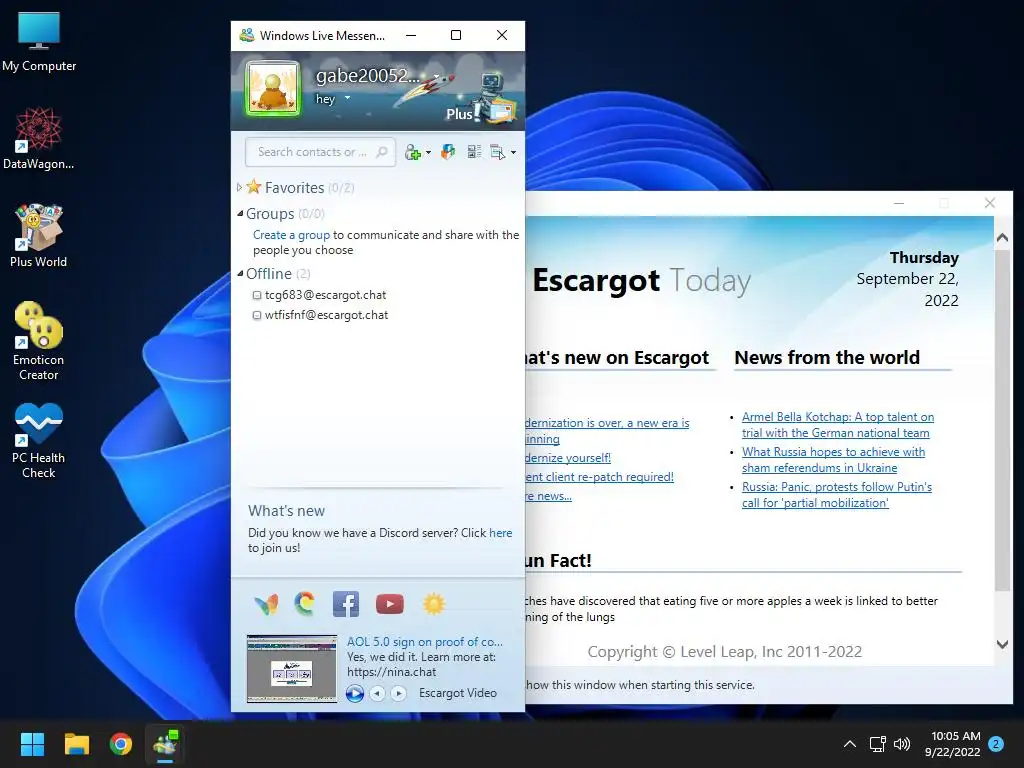Click the Add a contact icon
Viewport: 1024px width, 768px height.
(413, 152)
